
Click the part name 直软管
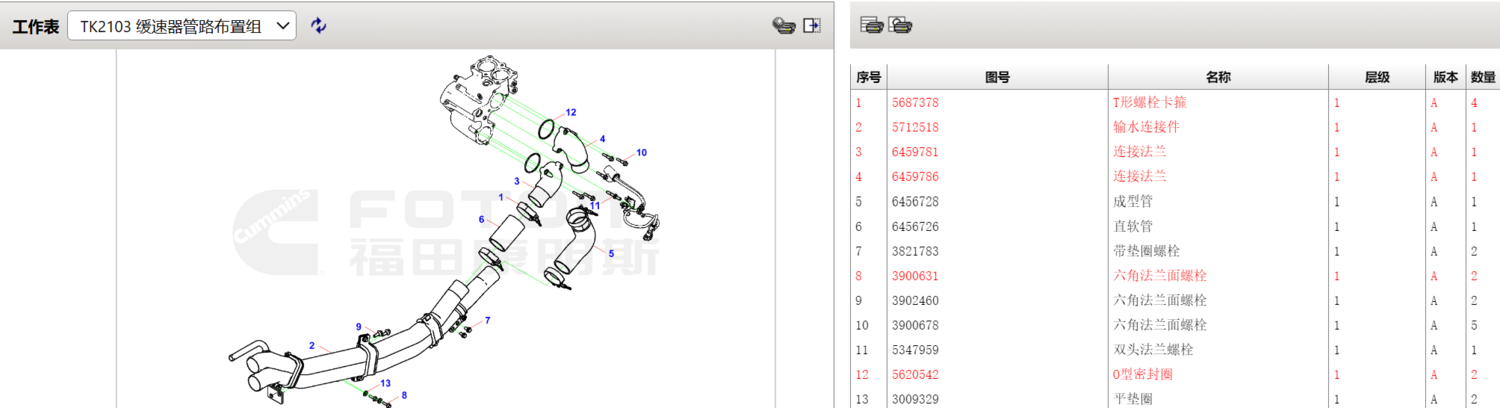[x=1132, y=227]
